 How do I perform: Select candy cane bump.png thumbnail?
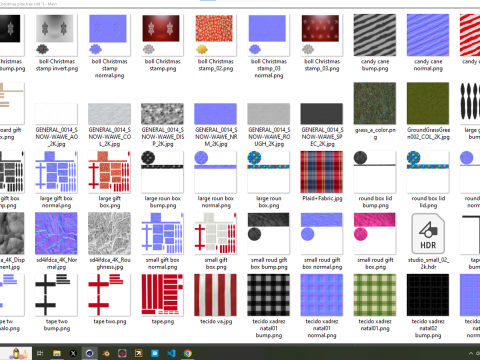click(x=375, y=35)
